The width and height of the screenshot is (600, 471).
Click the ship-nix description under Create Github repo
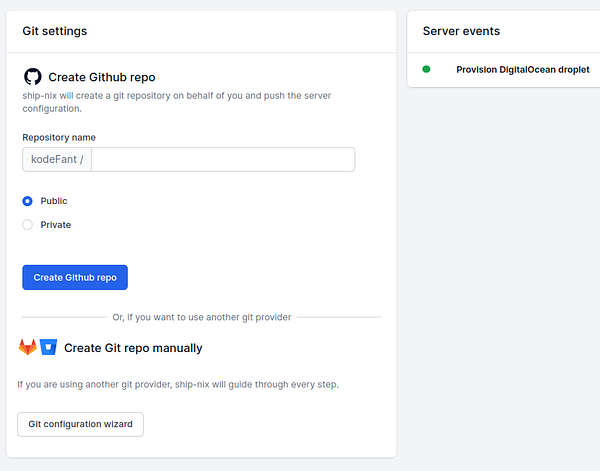[176, 102]
